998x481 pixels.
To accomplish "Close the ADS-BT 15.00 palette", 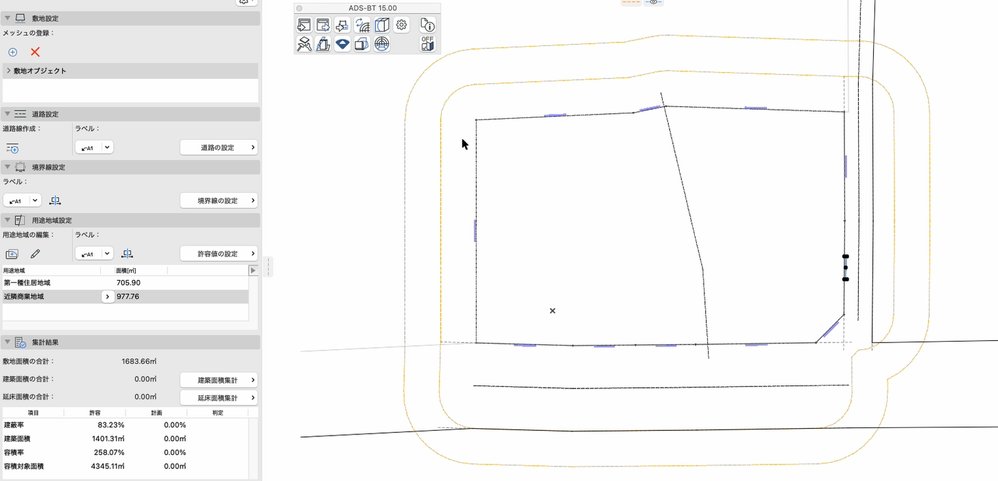I will click(299, 8).
